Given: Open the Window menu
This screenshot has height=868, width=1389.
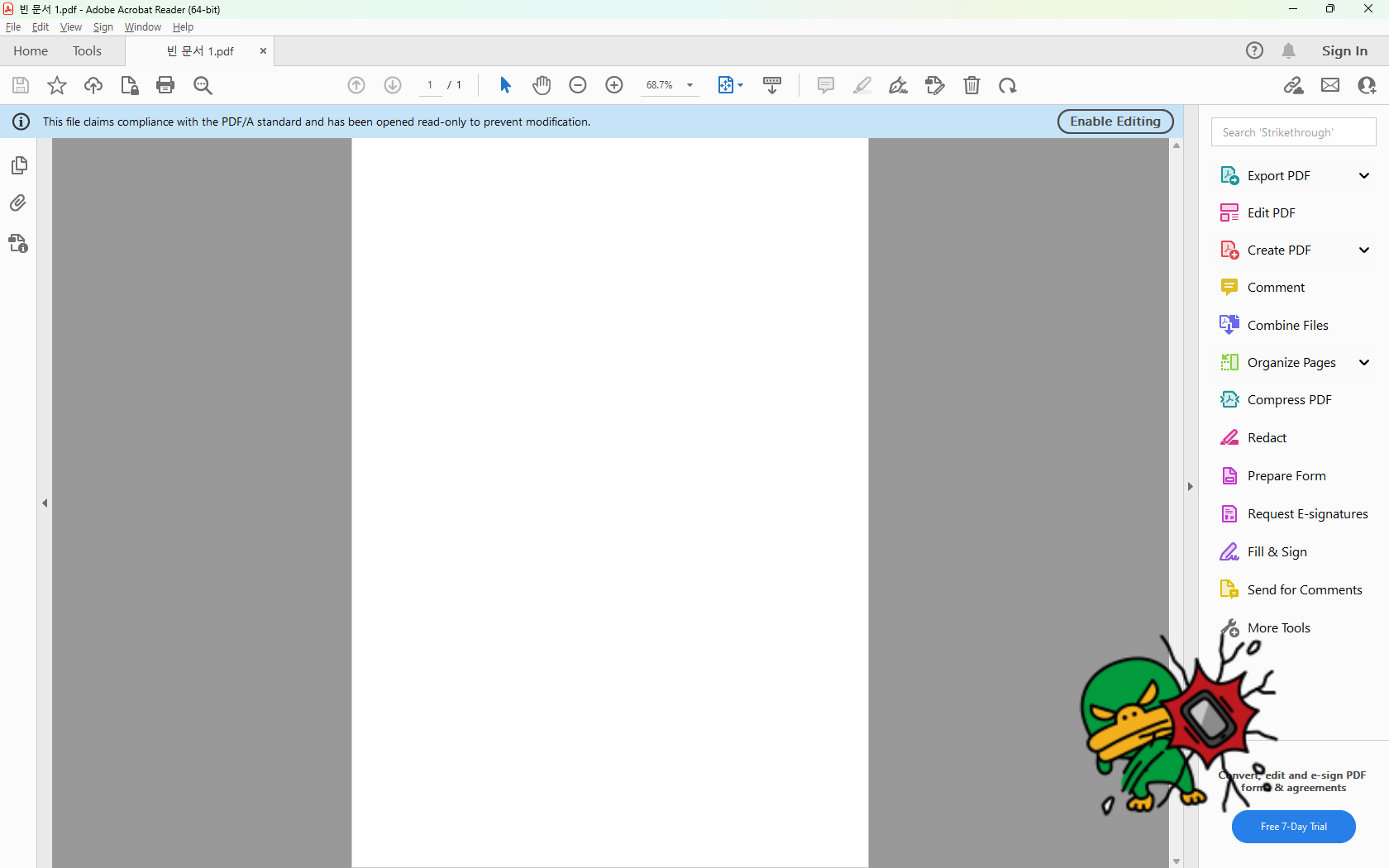Looking at the screenshot, I should coord(143,27).
